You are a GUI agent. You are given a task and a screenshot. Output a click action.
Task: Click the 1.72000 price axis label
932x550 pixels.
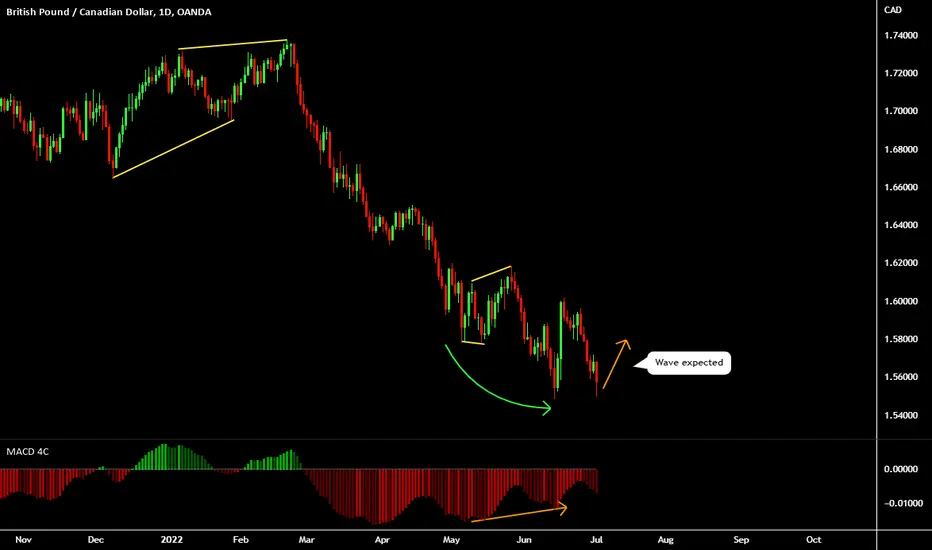pyautogui.click(x=901, y=73)
